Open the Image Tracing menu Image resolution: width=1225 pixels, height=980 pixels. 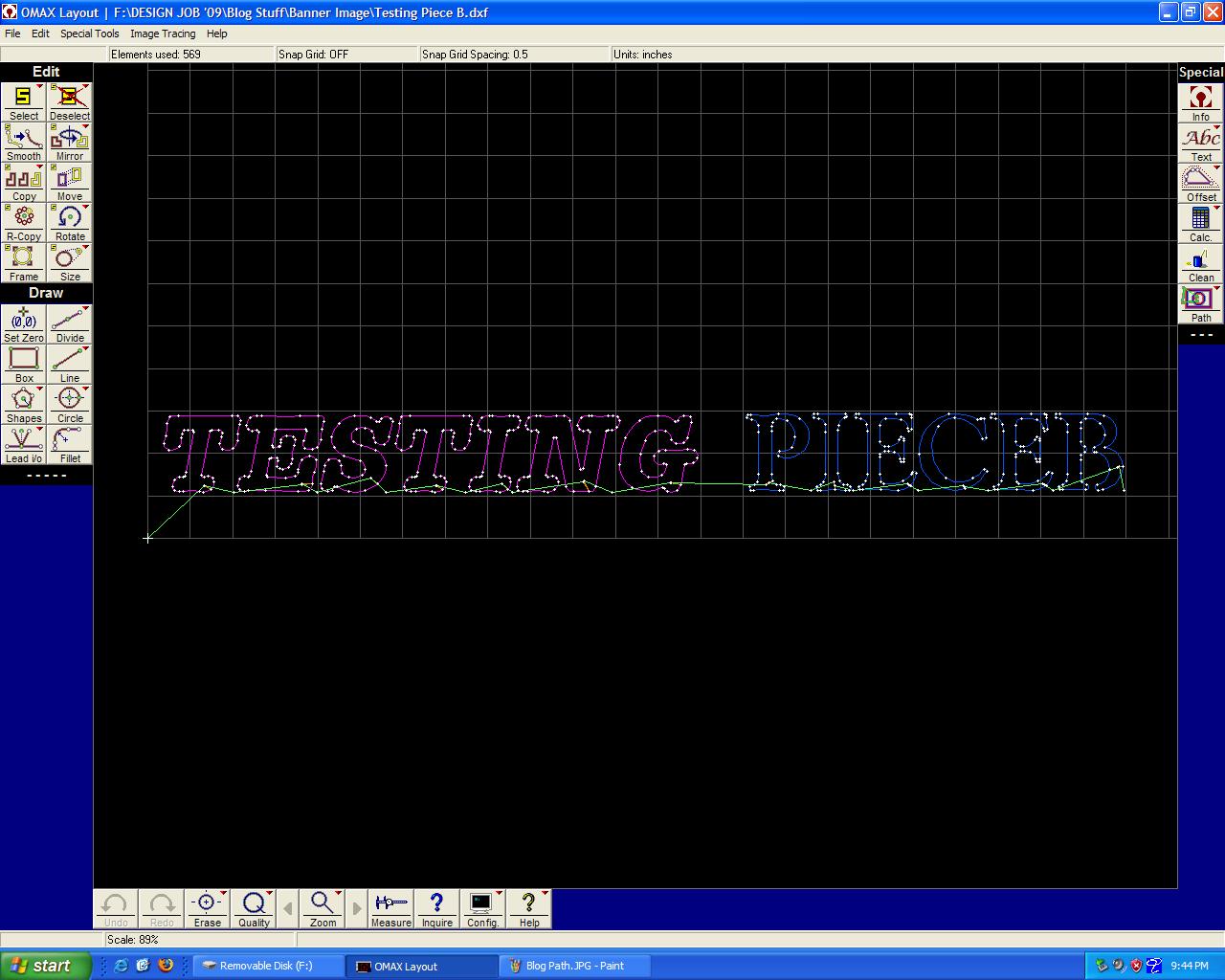(x=163, y=33)
